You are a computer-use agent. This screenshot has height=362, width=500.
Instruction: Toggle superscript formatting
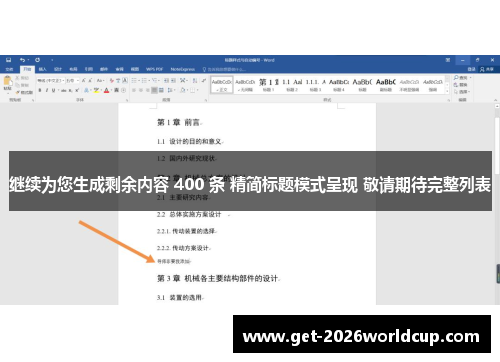point(77,90)
